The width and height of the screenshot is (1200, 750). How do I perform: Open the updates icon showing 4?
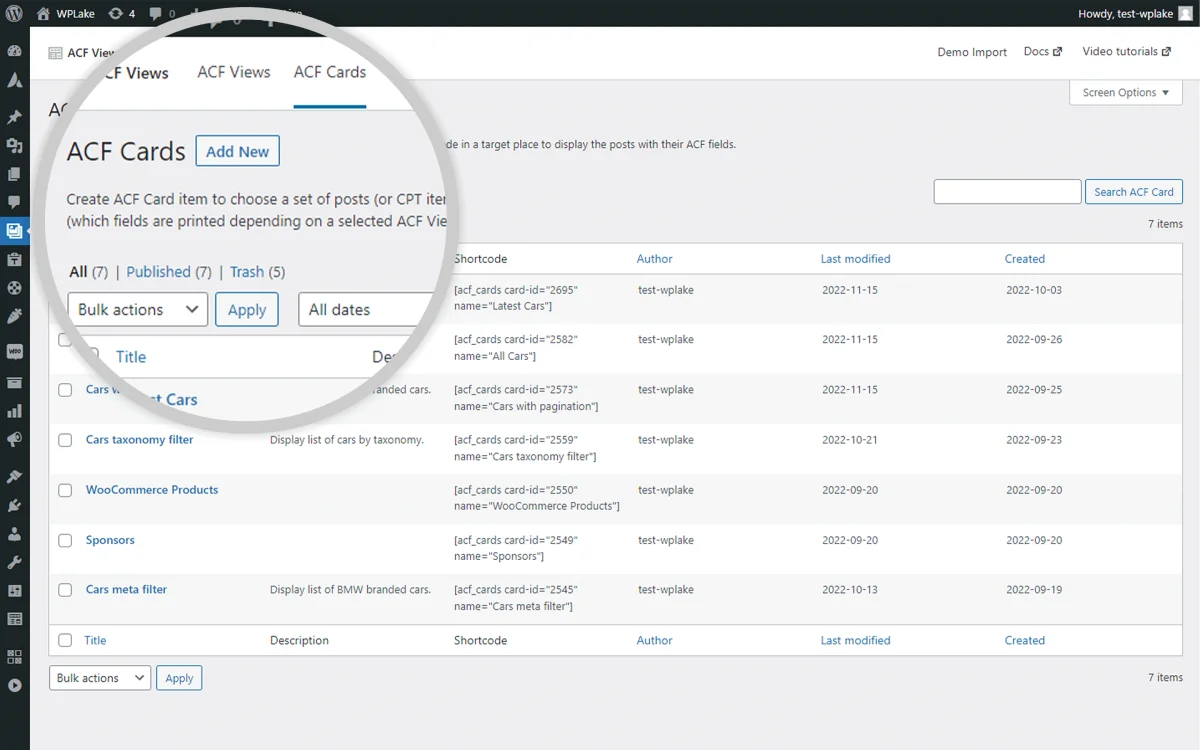click(x=116, y=14)
